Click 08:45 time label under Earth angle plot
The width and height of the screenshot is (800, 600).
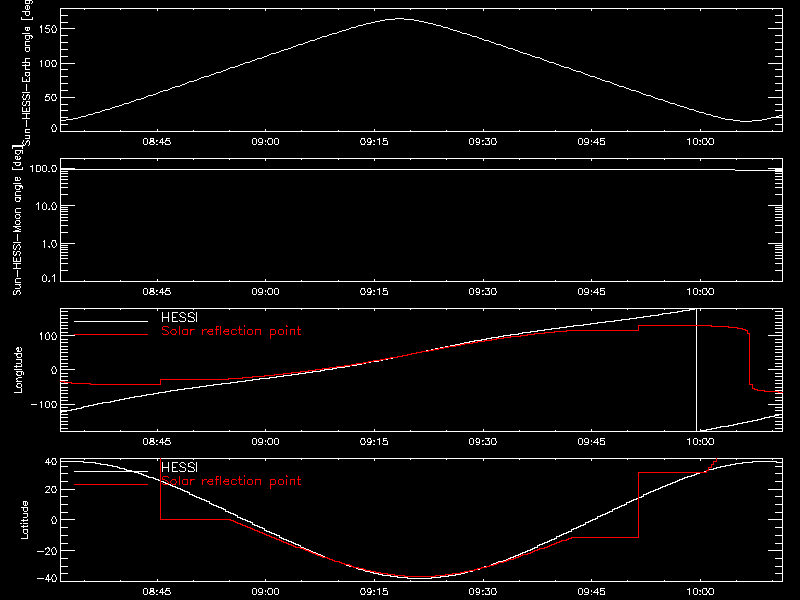coord(157,141)
